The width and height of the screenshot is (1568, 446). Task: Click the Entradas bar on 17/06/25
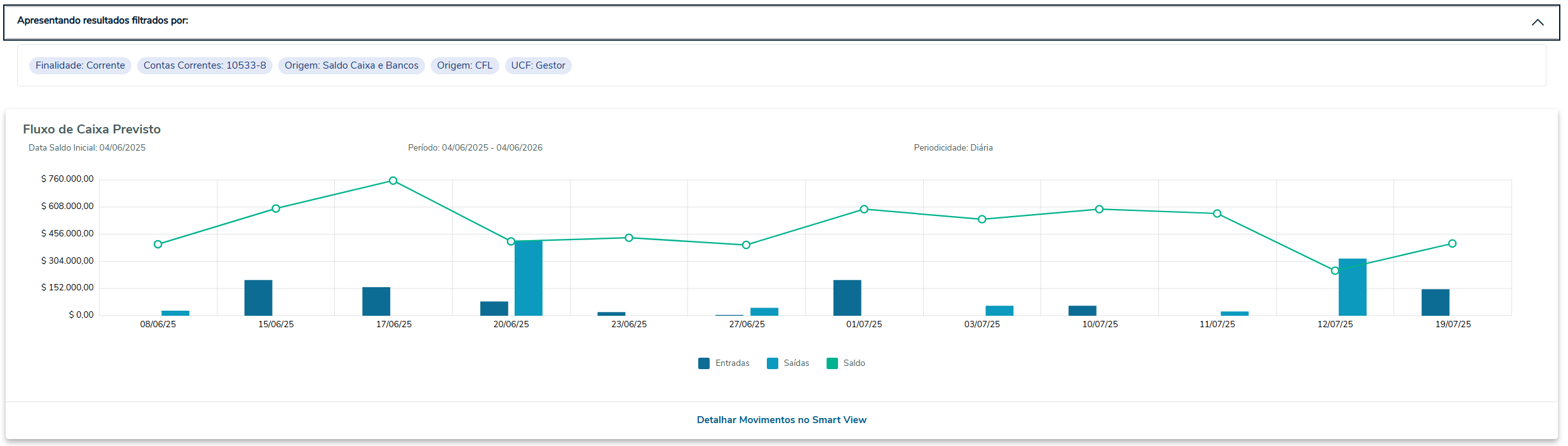tap(376, 302)
